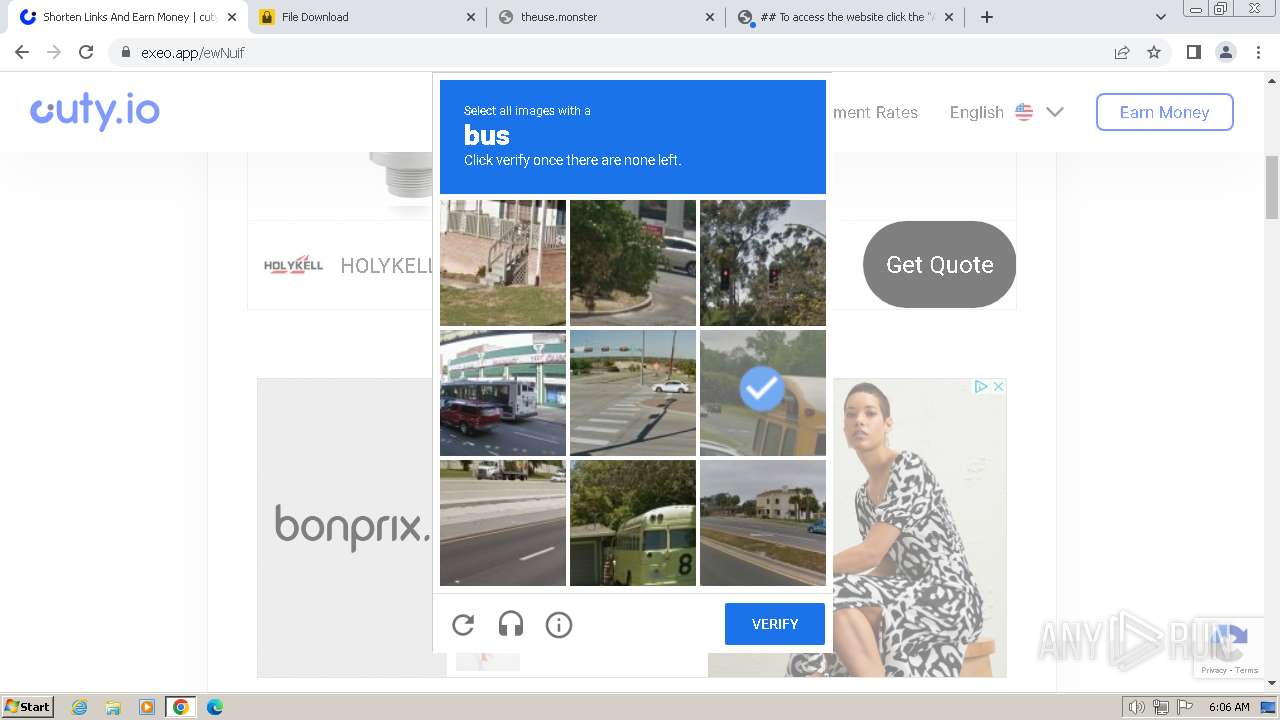The width and height of the screenshot is (1280, 720).
Task: Deselect the checked yellow school bus tile
Action: point(763,393)
